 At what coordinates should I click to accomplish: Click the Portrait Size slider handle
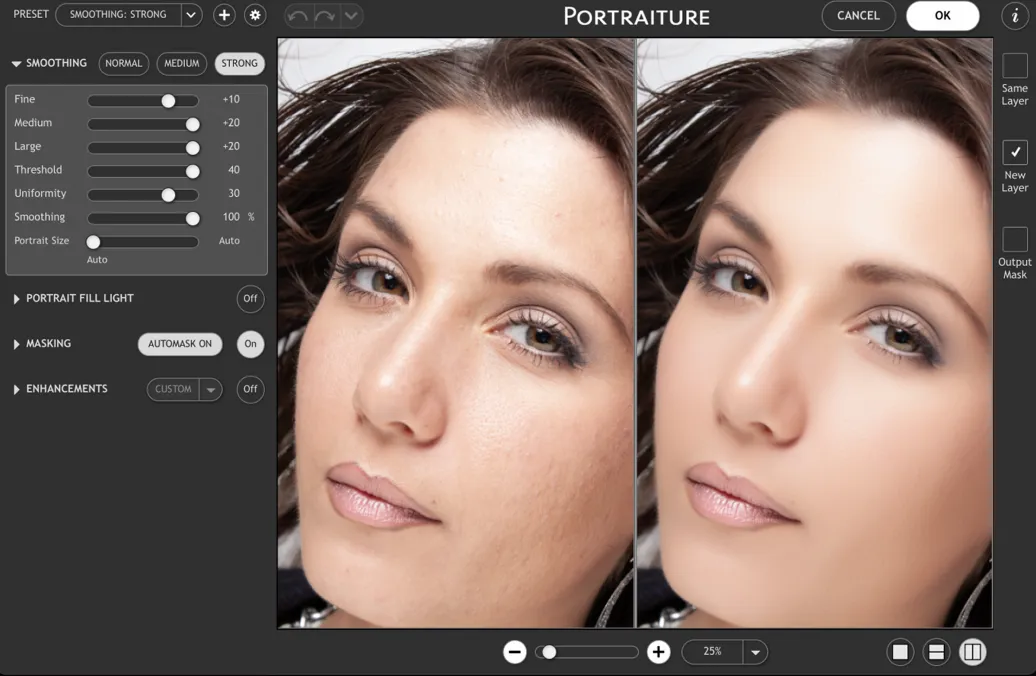tap(93, 242)
